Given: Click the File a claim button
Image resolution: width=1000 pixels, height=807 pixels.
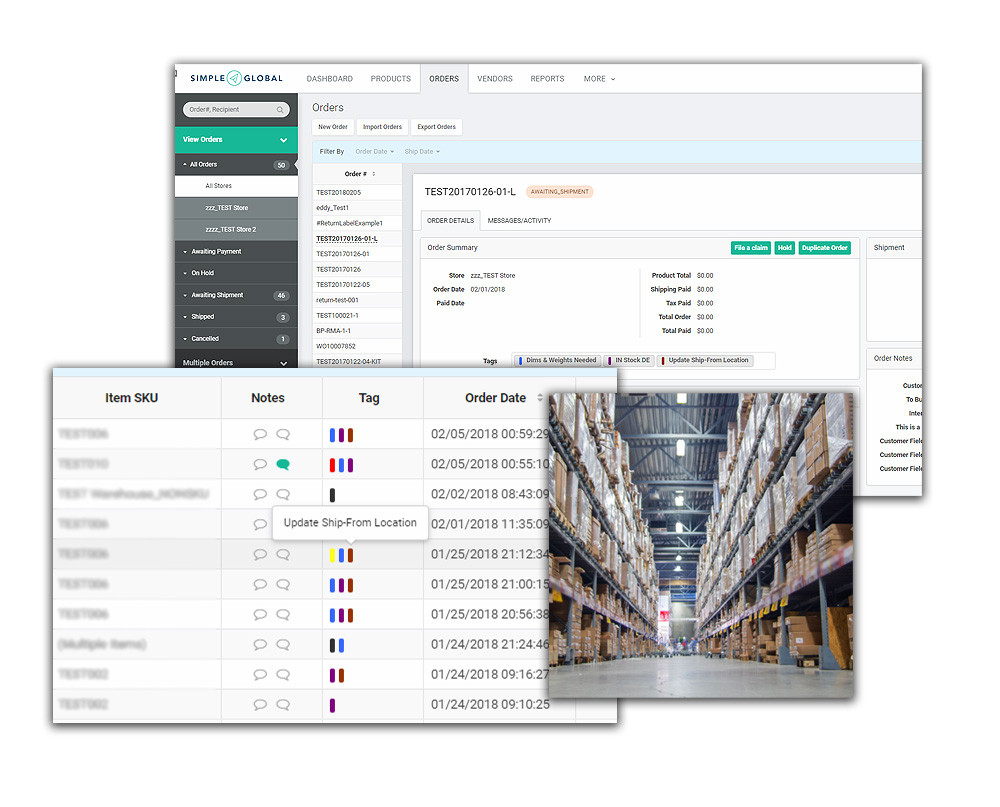Looking at the screenshot, I should 751,248.
